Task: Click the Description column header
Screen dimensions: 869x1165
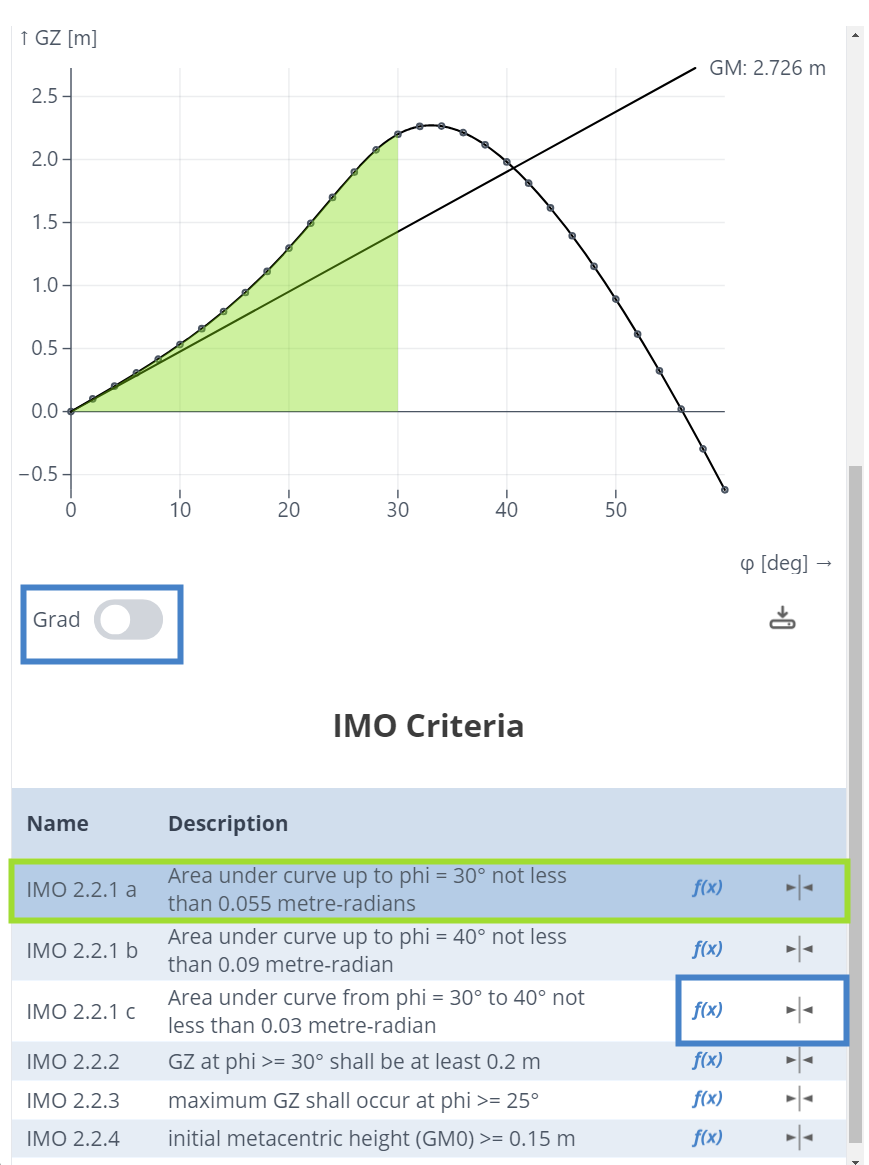Action: tap(228, 824)
